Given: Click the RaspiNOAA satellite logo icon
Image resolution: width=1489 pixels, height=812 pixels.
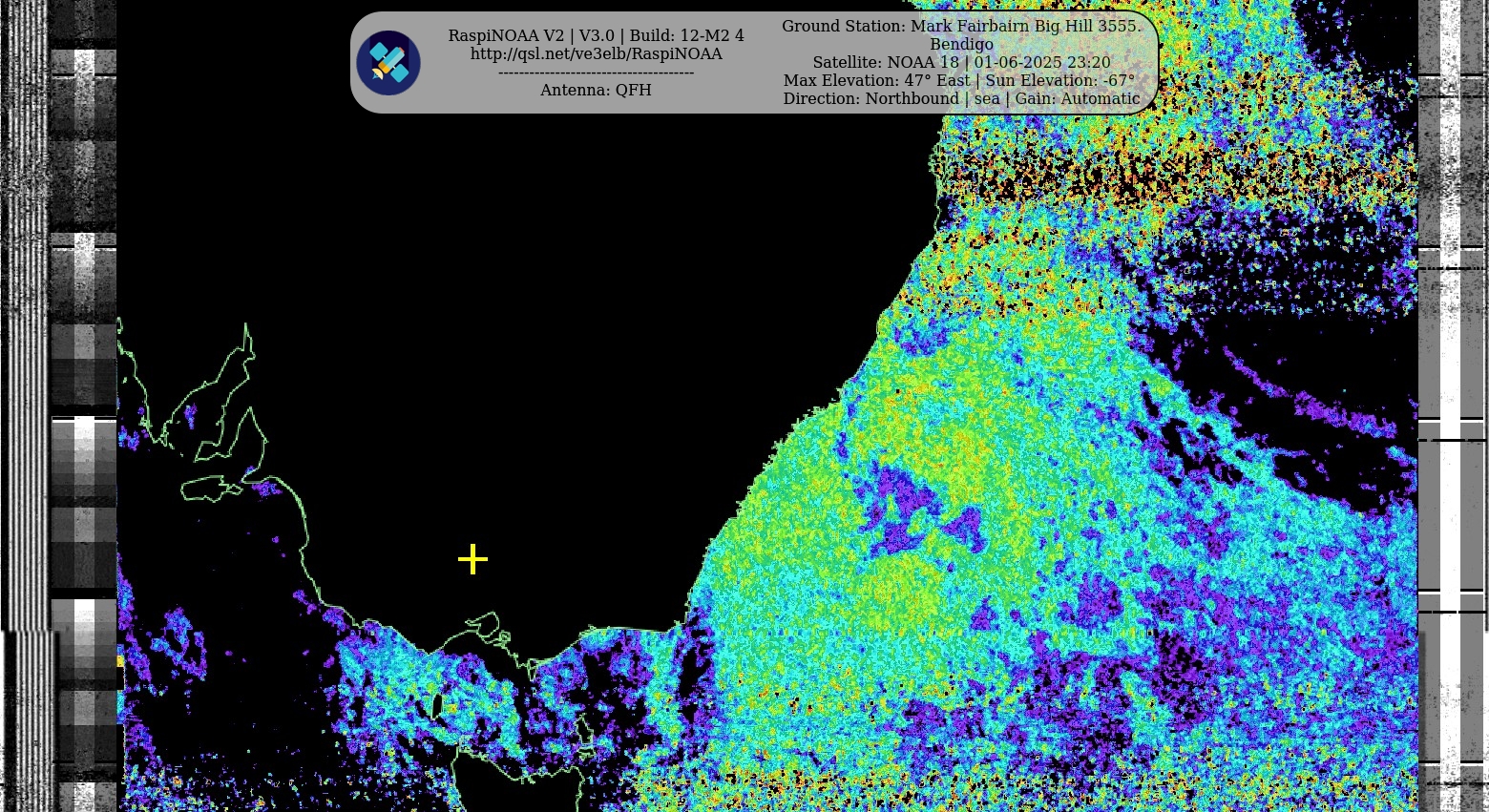Looking at the screenshot, I should click(x=388, y=63).
